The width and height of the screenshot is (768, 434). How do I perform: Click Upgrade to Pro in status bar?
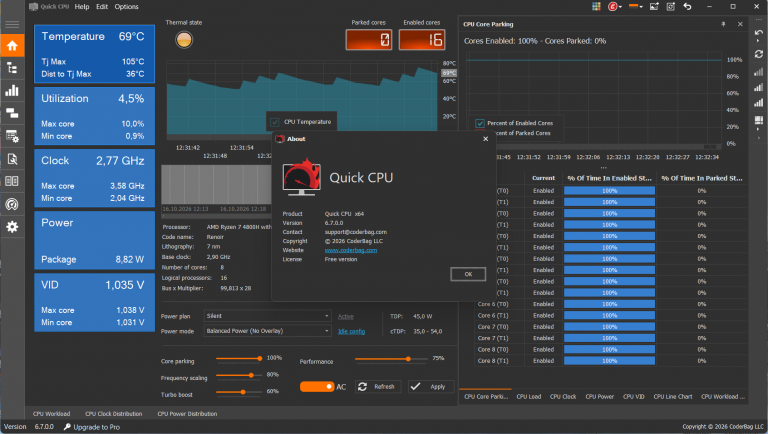[92, 427]
